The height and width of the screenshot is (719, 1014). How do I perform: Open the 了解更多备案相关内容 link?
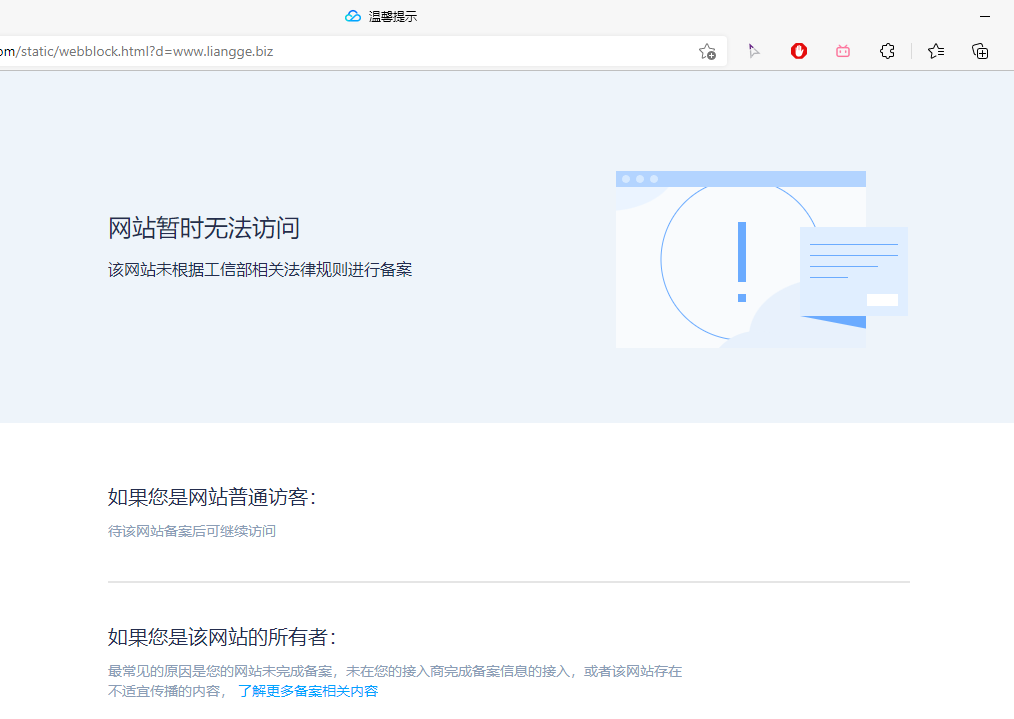tap(307, 690)
